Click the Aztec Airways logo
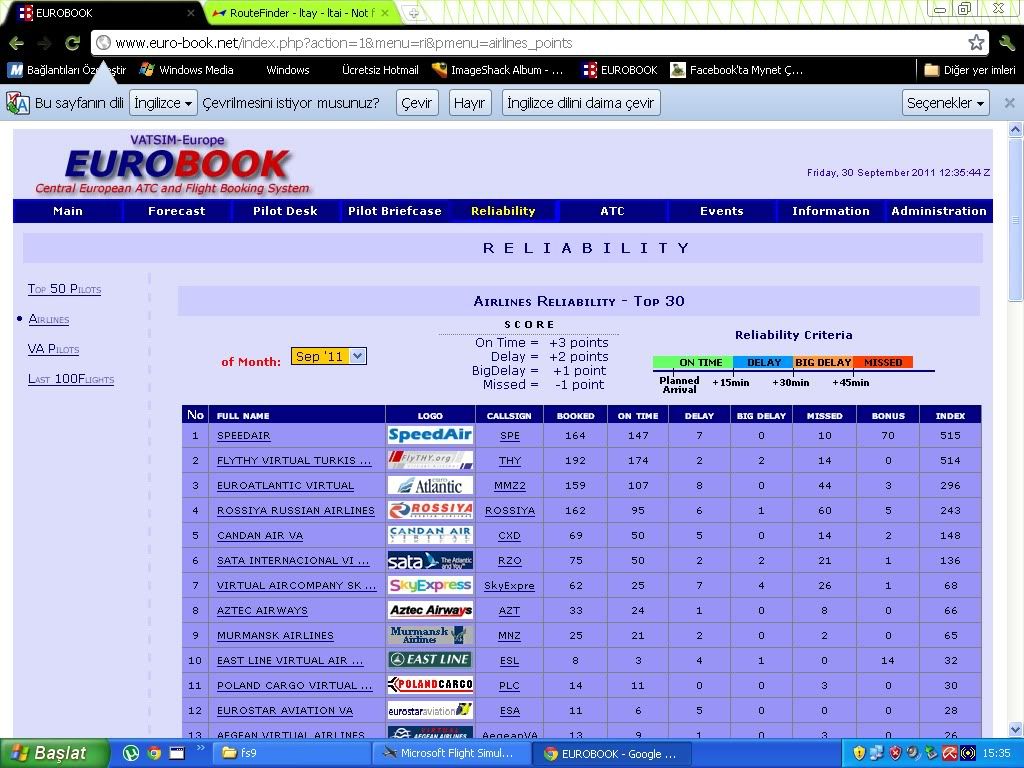Viewport: 1024px width, 768px height. click(x=430, y=610)
